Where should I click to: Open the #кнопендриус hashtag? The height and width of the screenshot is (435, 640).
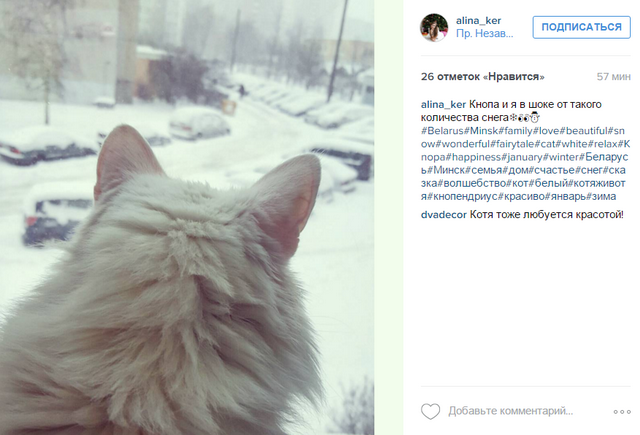462,196
